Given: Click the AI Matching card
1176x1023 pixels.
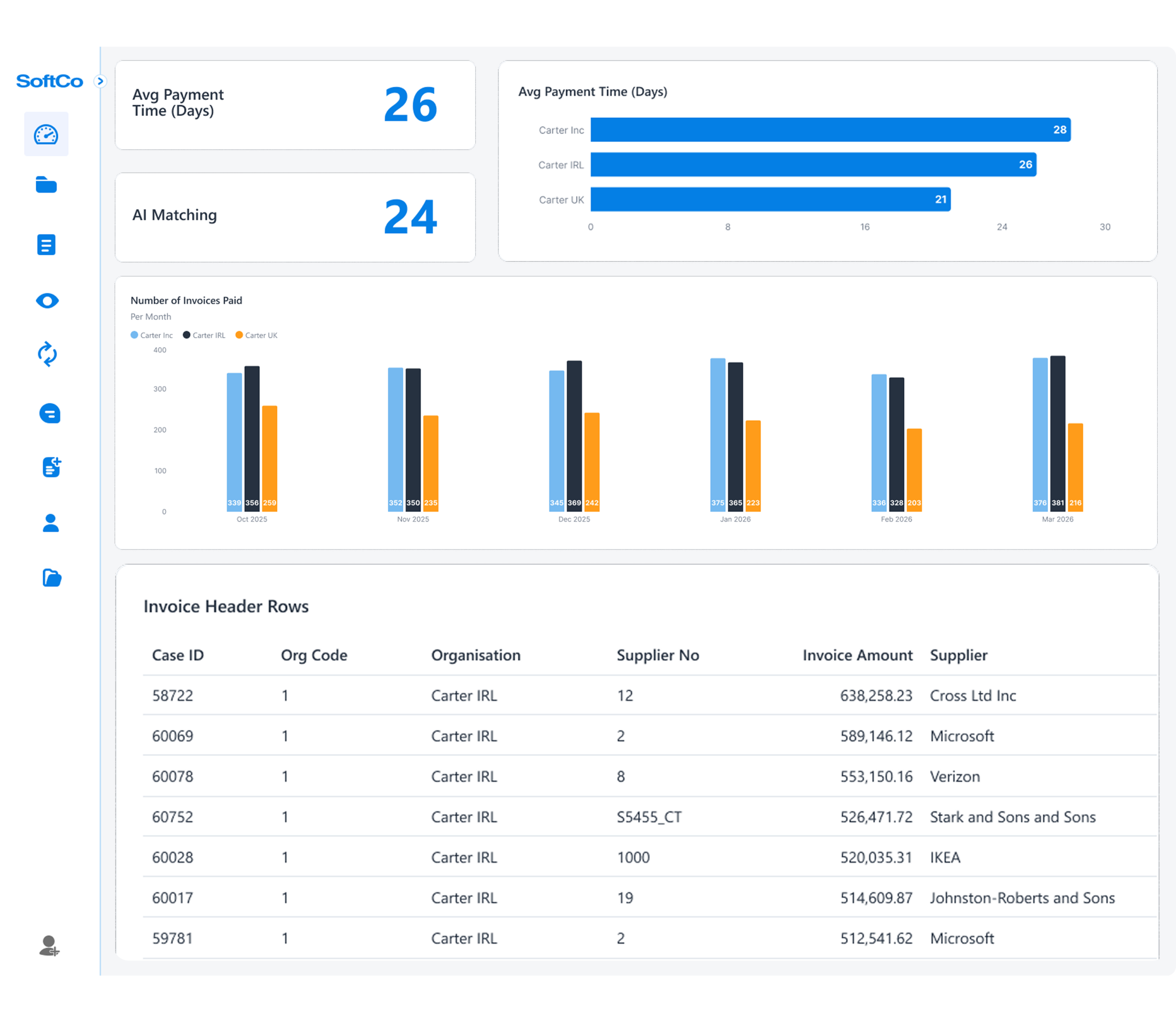Looking at the screenshot, I should [x=295, y=217].
